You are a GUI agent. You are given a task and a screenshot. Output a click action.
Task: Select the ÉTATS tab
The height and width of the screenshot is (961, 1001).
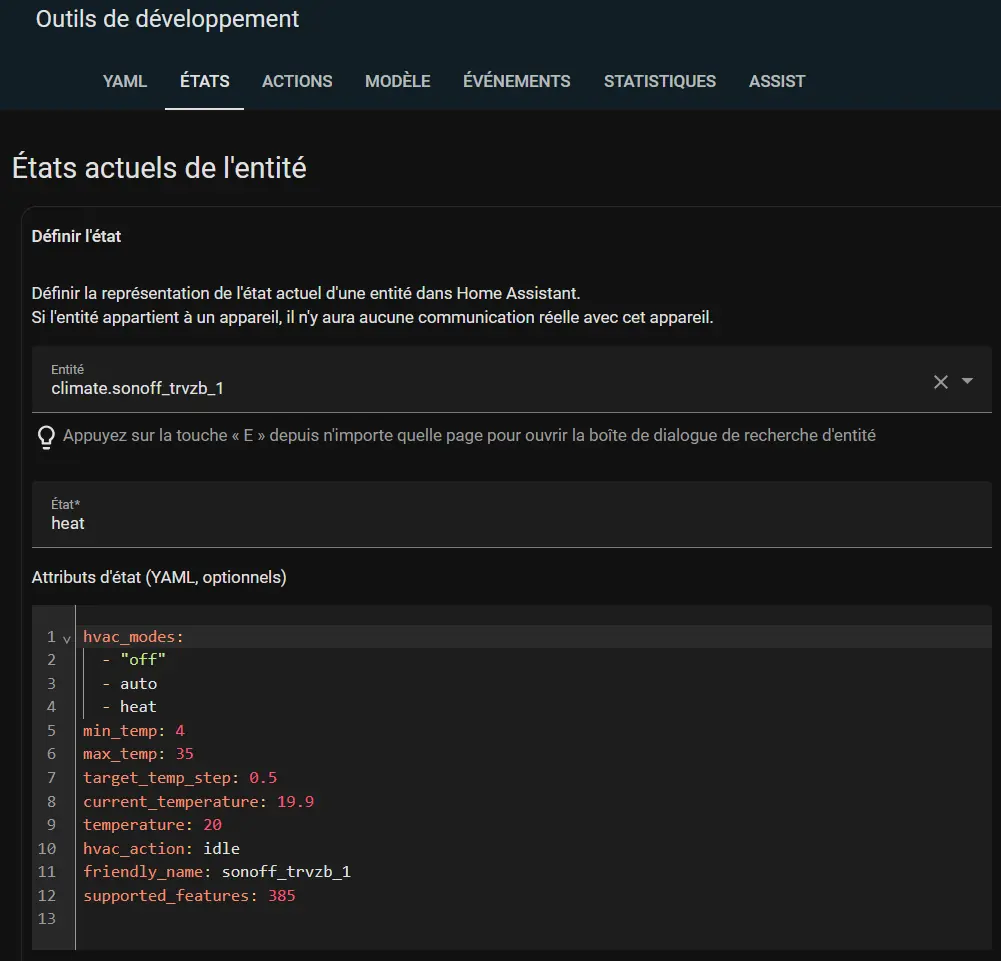click(204, 82)
